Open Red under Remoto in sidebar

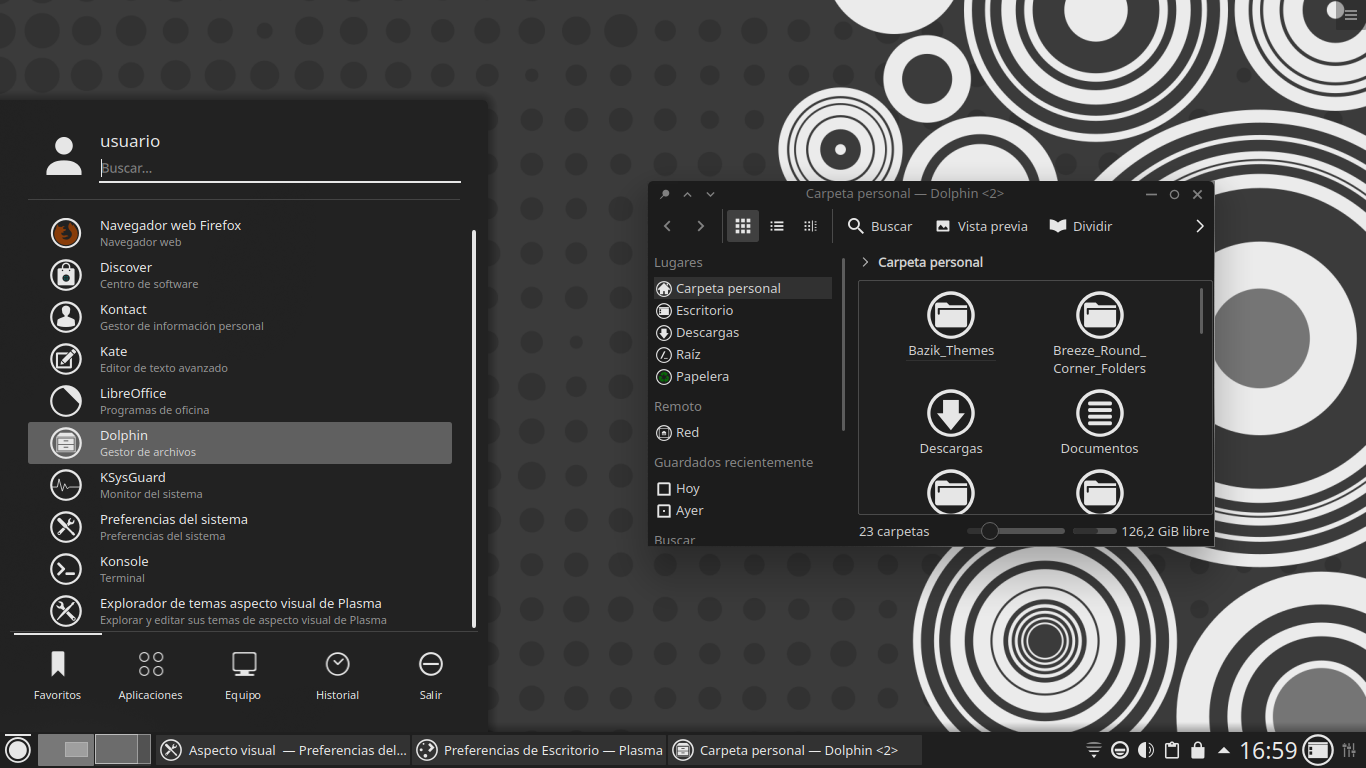(743, 432)
